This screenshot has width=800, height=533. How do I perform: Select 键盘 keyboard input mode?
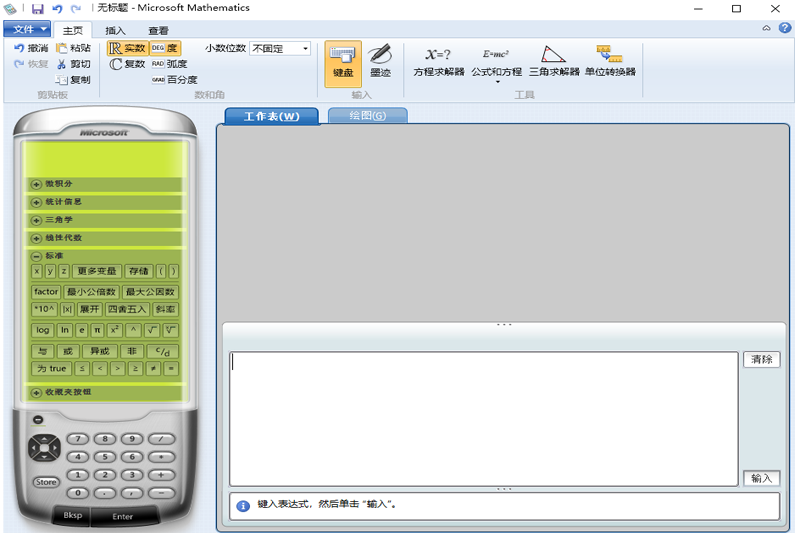pos(343,64)
